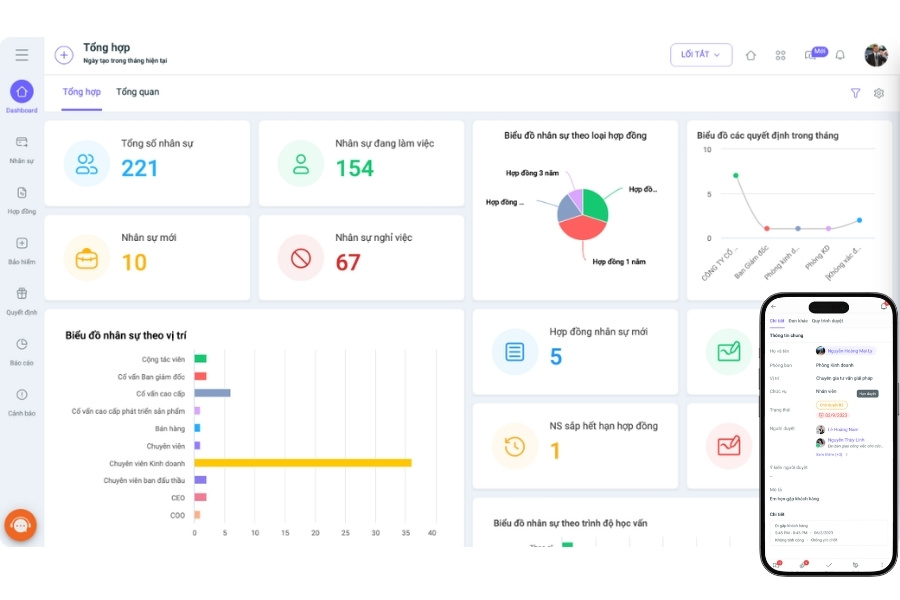Open Báo cáo in the sidebar

(22, 352)
